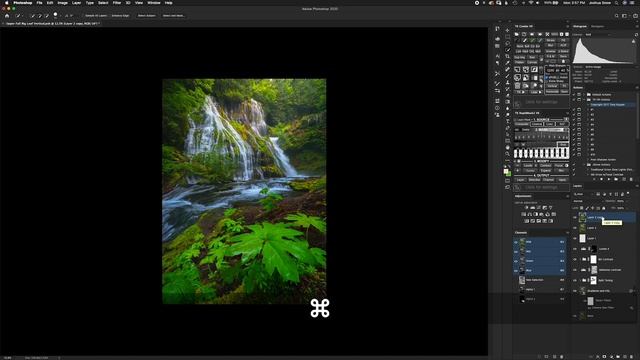
Task: Add a Brightness/Contrast adjustment icon
Action: point(527,207)
